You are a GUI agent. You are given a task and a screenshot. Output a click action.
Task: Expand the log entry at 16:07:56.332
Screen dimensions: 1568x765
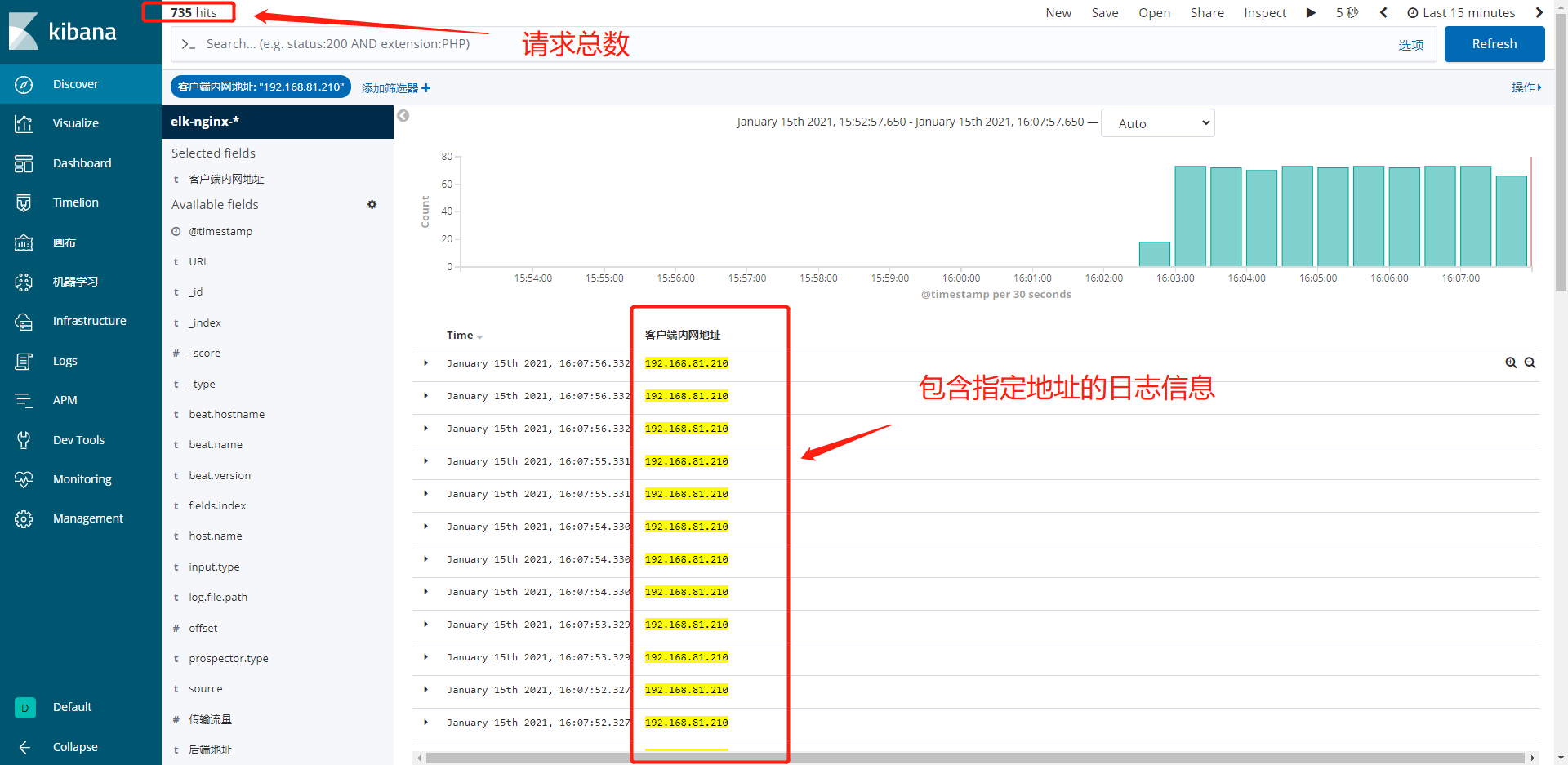click(x=425, y=362)
